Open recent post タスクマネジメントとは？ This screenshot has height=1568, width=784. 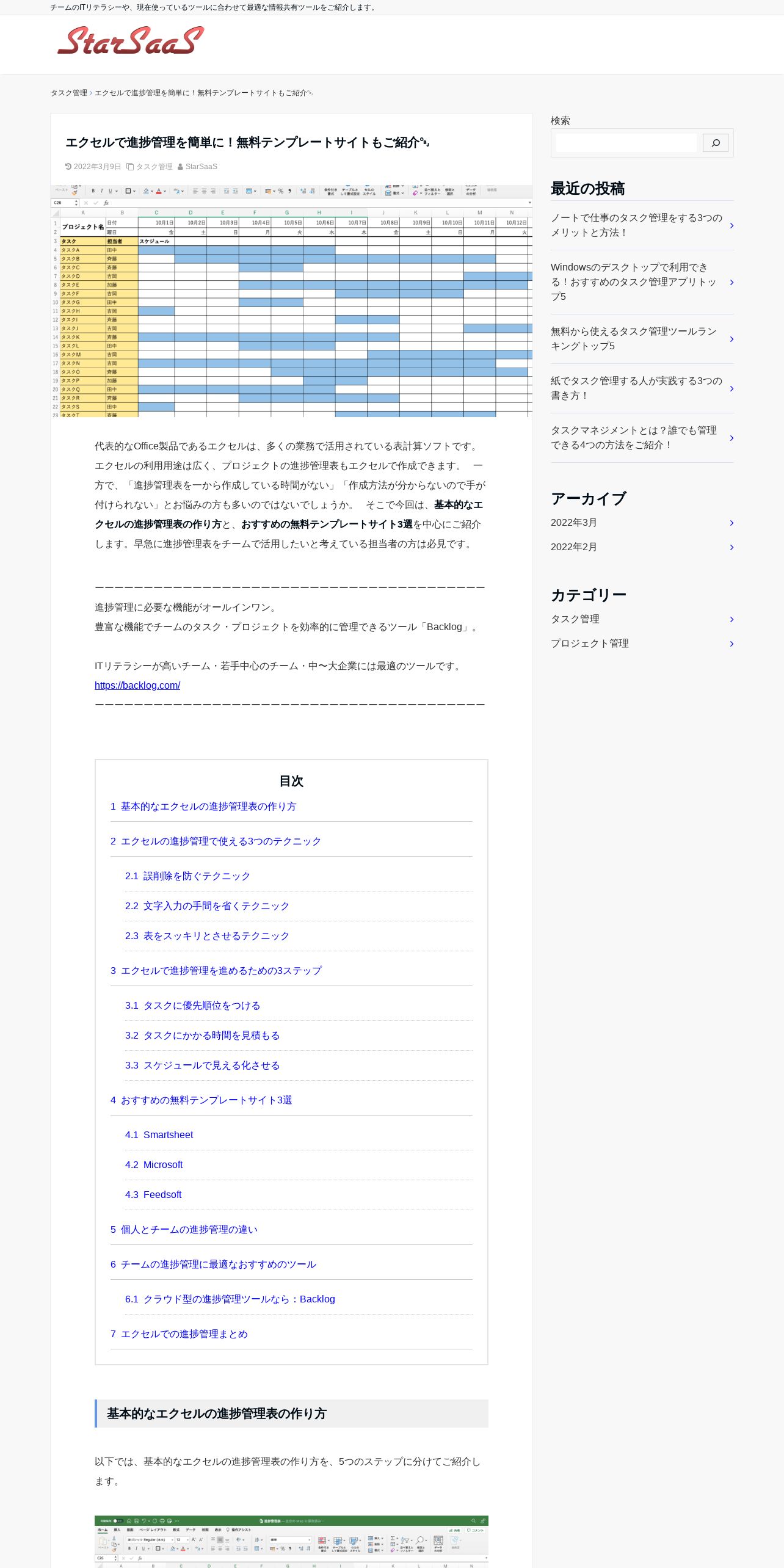tap(634, 438)
